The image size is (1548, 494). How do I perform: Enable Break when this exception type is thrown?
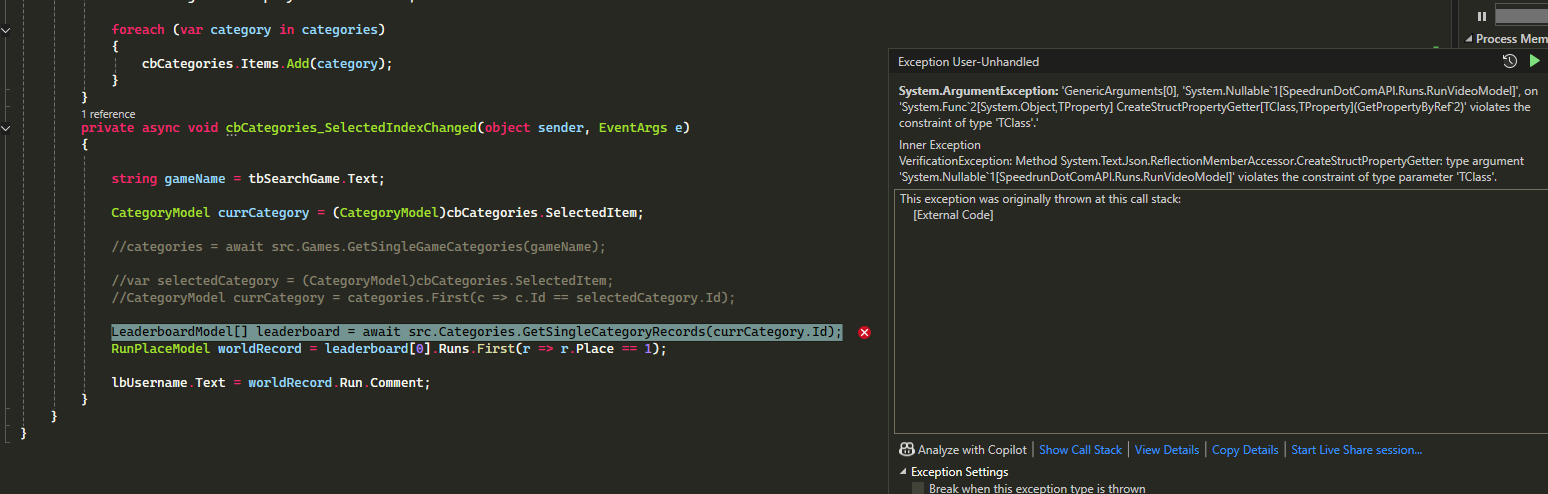pos(918,488)
